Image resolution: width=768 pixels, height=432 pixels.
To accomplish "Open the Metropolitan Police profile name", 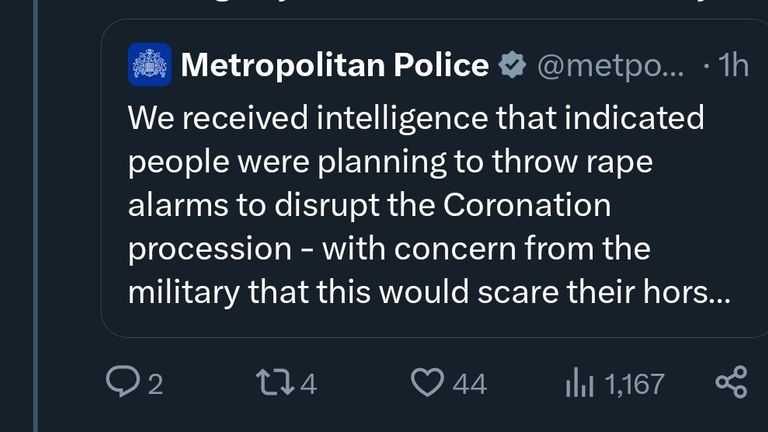I will (x=335, y=65).
